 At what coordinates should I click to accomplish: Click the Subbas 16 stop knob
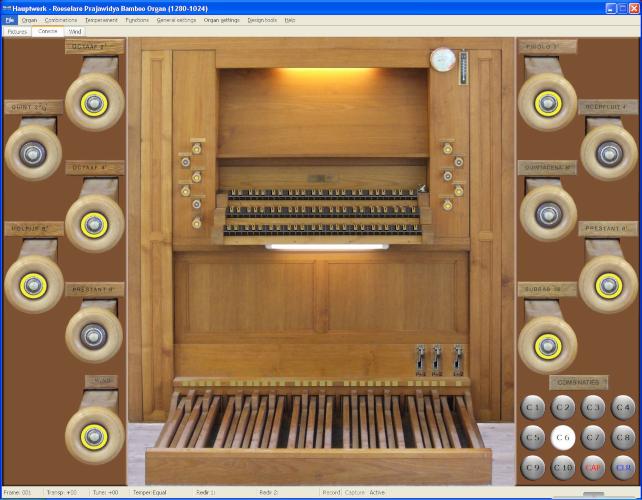coord(547,345)
